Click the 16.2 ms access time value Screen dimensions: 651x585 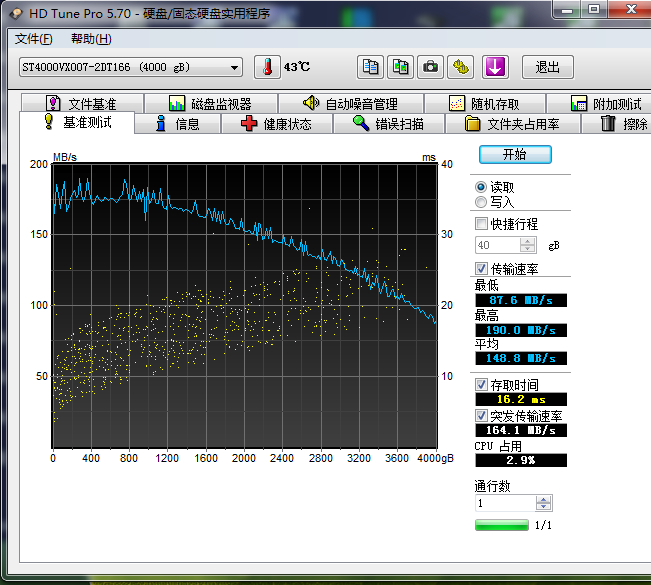pyautogui.click(x=521, y=399)
